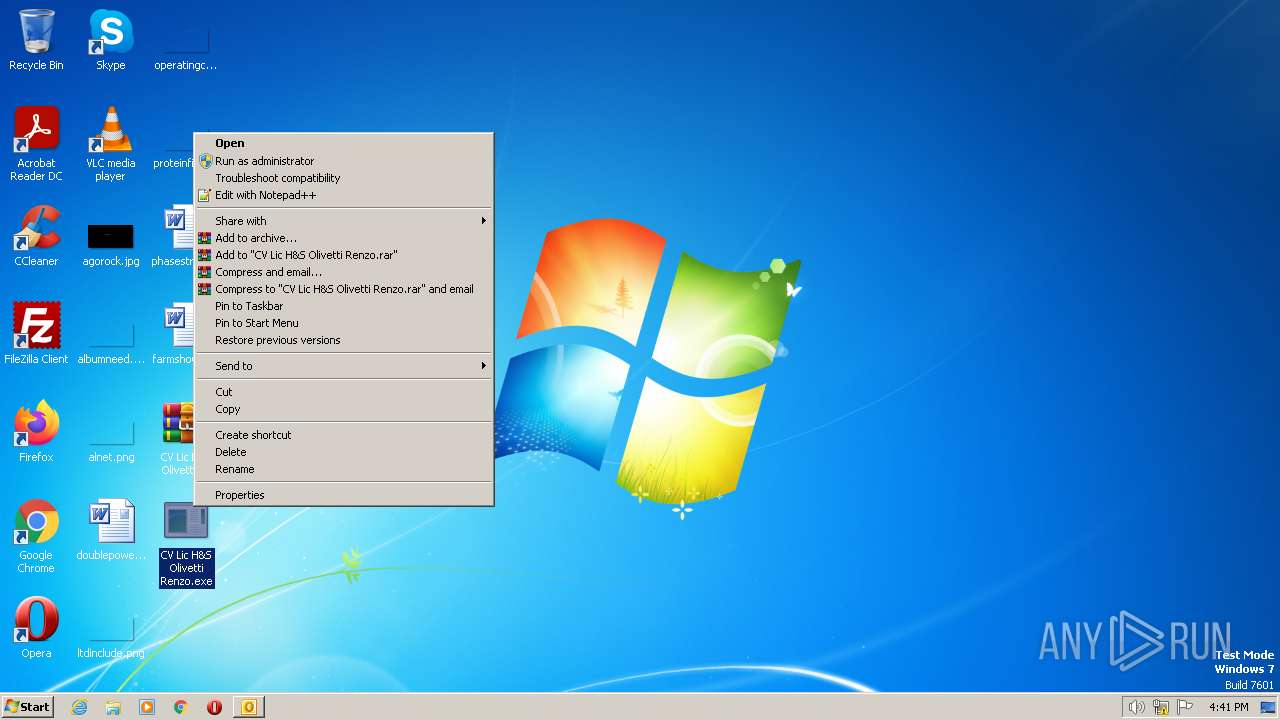Choose Compress to "CV Lic H&S Olivetti Renzo.rar" and email
Viewport: 1280px width, 720px height.
[343, 289]
